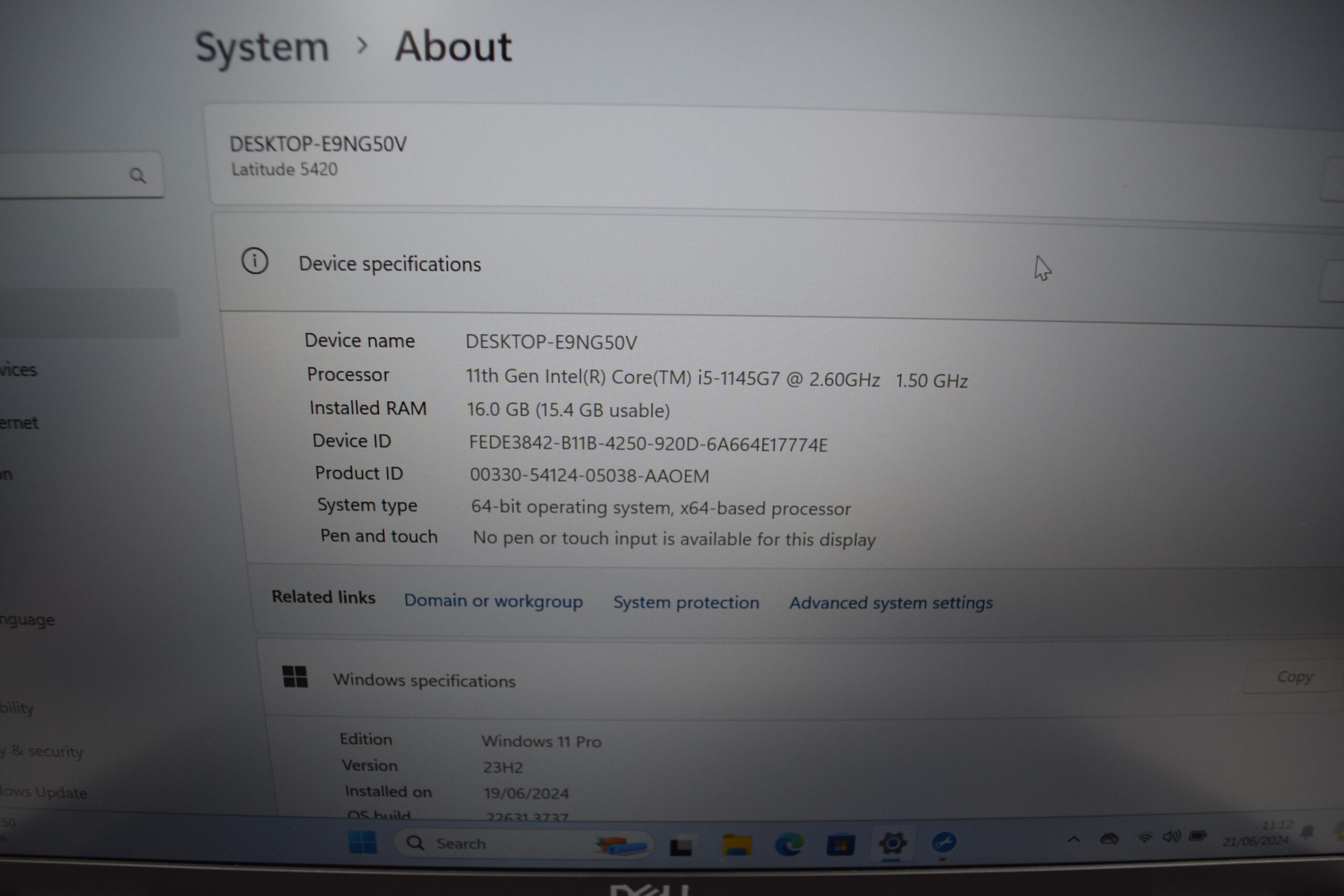This screenshot has width=1344, height=896.
Task: Click the taskbar Search box
Action: coord(523,844)
